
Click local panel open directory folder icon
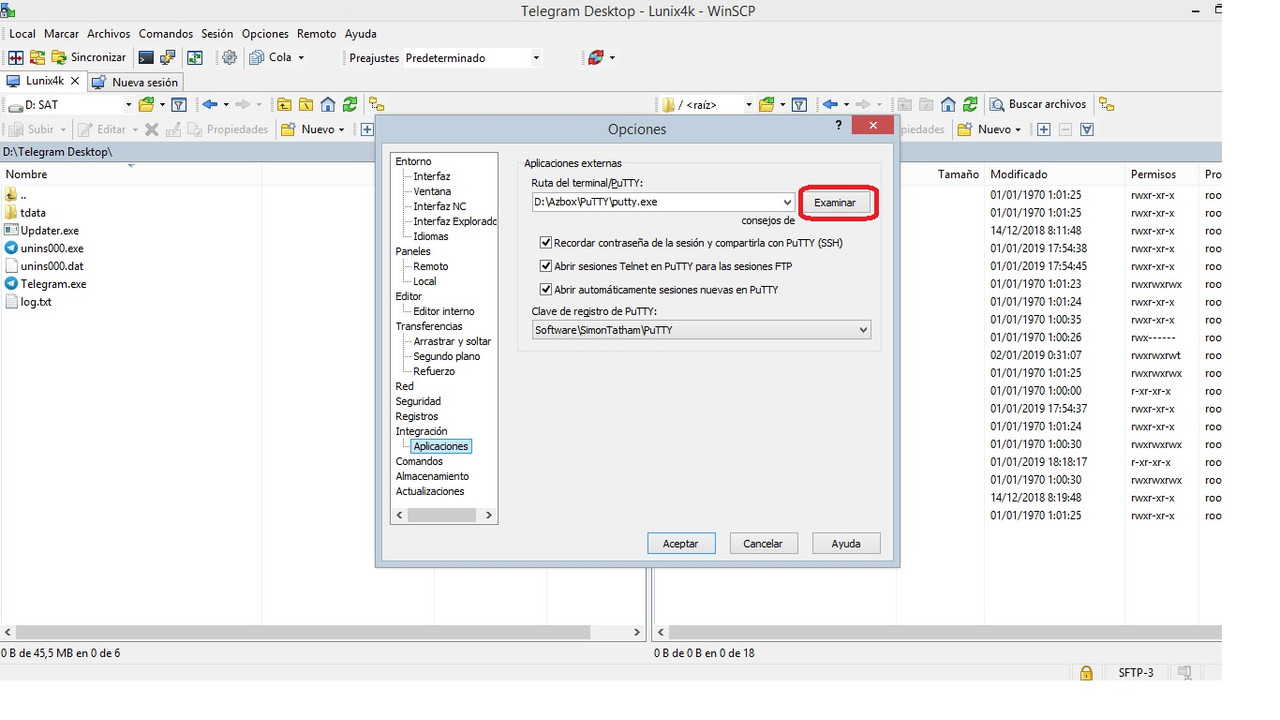[x=148, y=104]
